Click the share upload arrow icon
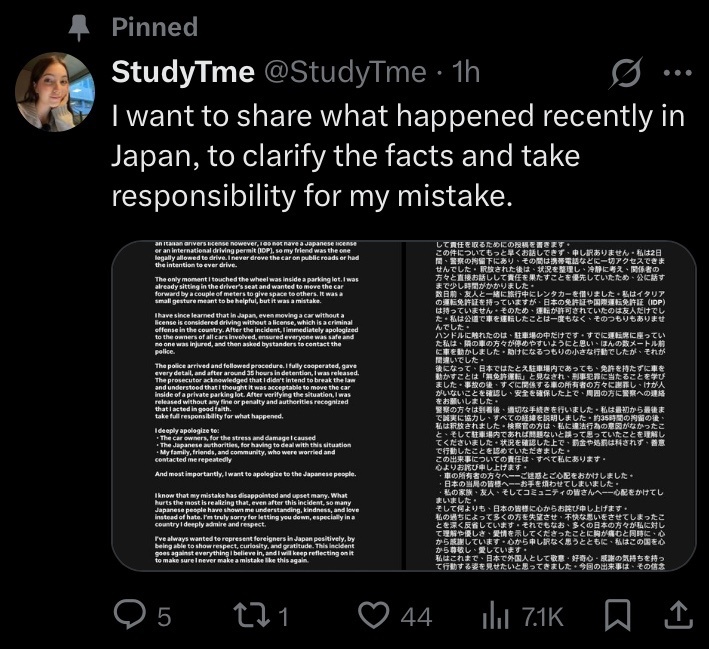The height and width of the screenshot is (649, 709). (x=677, y=616)
